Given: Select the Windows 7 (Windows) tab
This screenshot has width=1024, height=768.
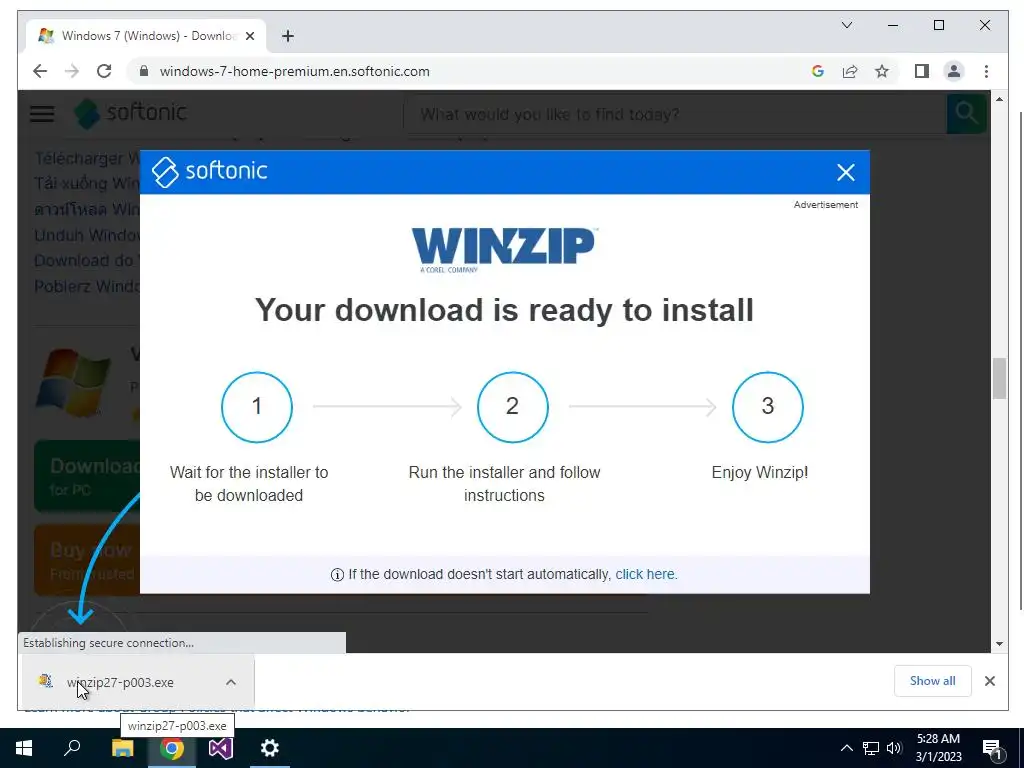Looking at the screenshot, I should (146, 36).
